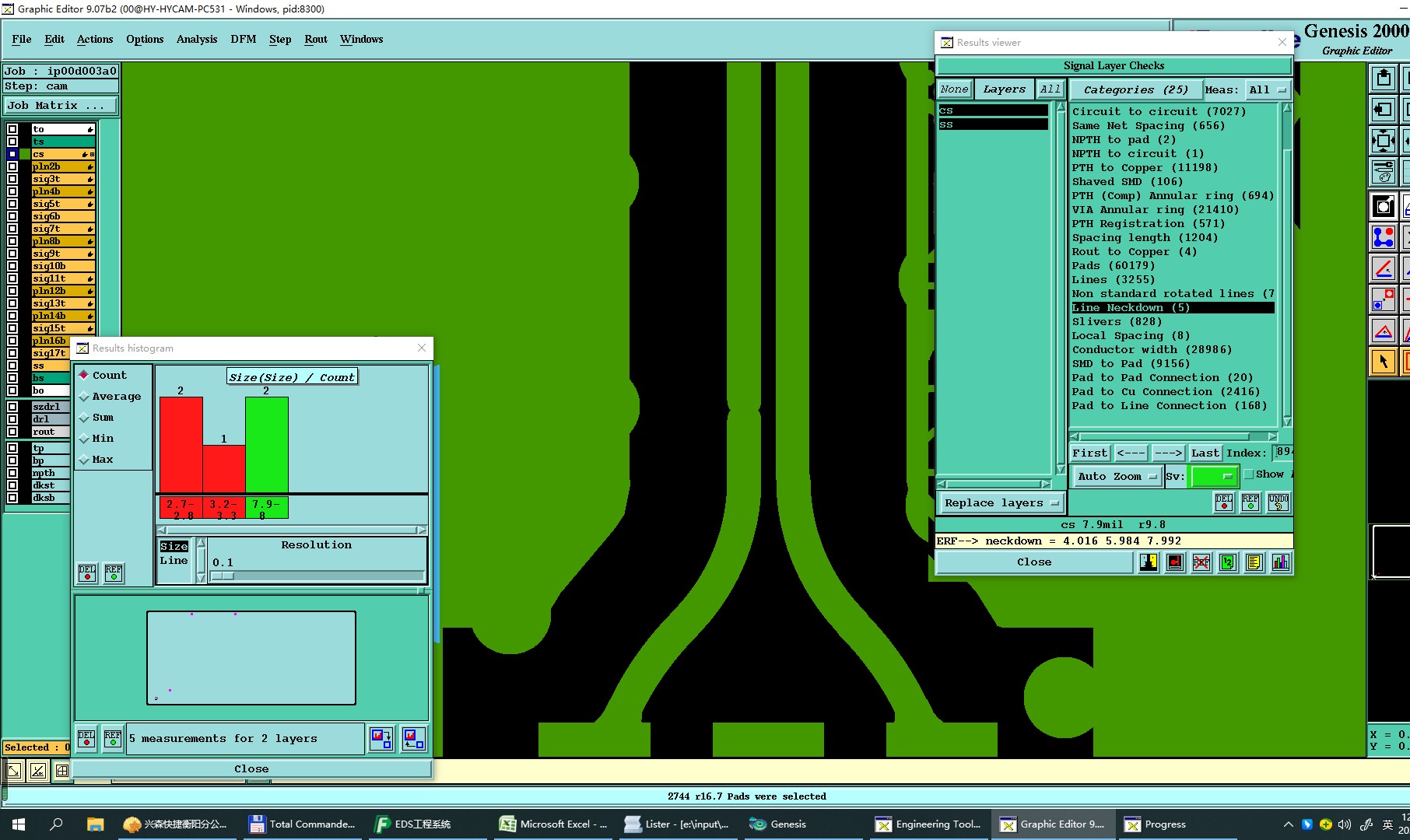Click DEL icon under histogram radio options
This screenshot has height=840, width=1410.
tap(87, 573)
